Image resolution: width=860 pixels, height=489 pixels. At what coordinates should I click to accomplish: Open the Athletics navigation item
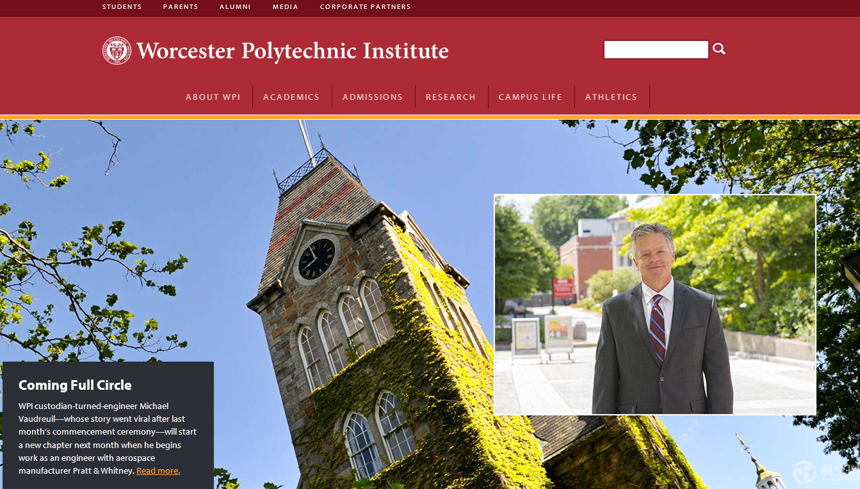coord(611,97)
